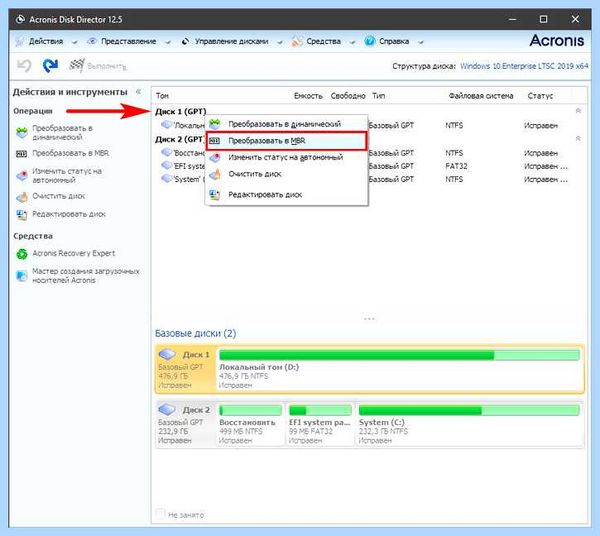Open the Управление дисками menu
This screenshot has height=536, width=600.
pos(232,41)
